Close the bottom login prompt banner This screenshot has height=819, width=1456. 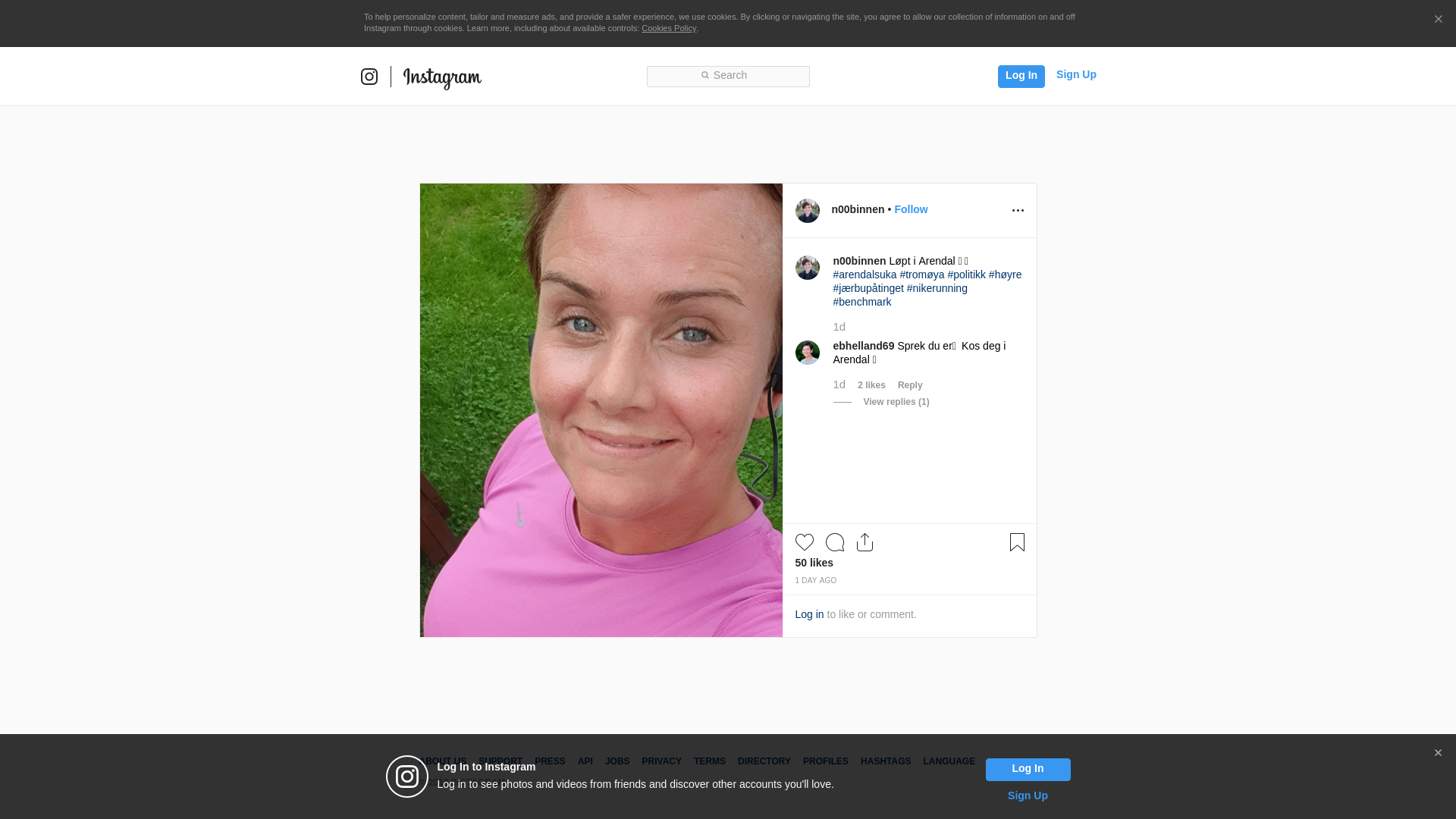pyautogui.click(x=1438, y=753)
